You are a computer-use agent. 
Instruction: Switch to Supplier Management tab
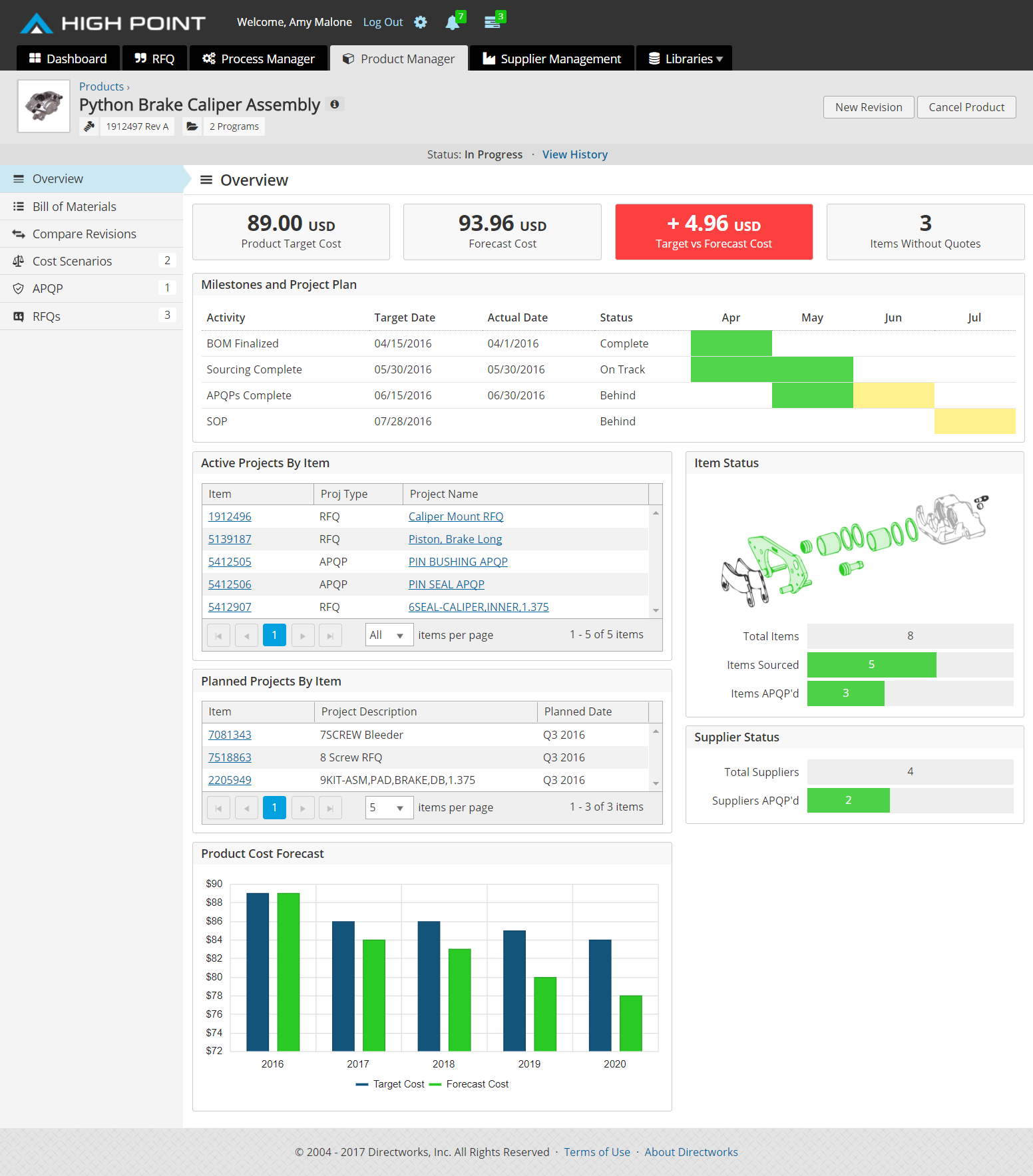(x=552, y=59)
